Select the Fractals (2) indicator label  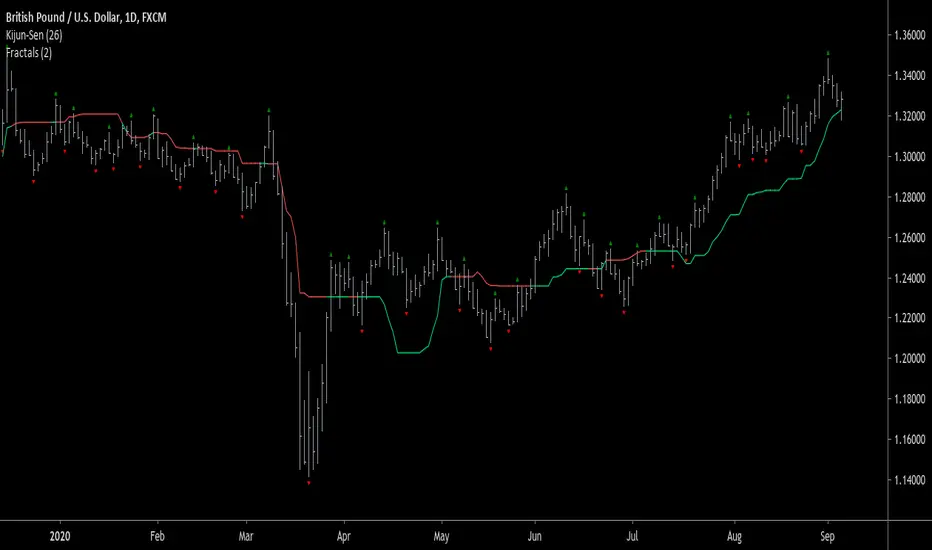click(29, 53)
